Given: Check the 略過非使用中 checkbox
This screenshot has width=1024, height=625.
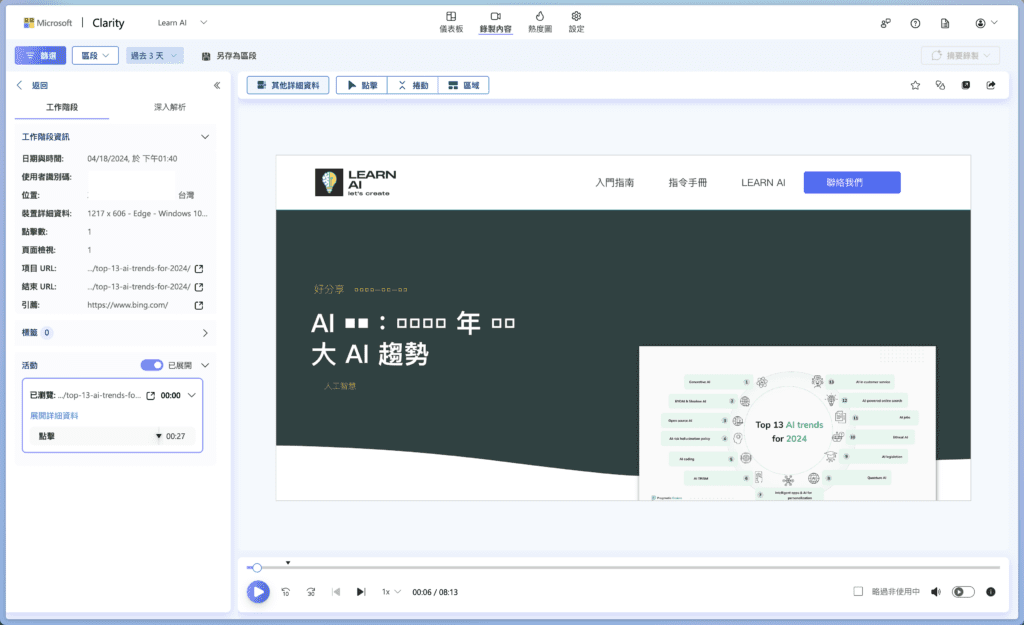Looking at the screenshot, I should click(858, 592).
